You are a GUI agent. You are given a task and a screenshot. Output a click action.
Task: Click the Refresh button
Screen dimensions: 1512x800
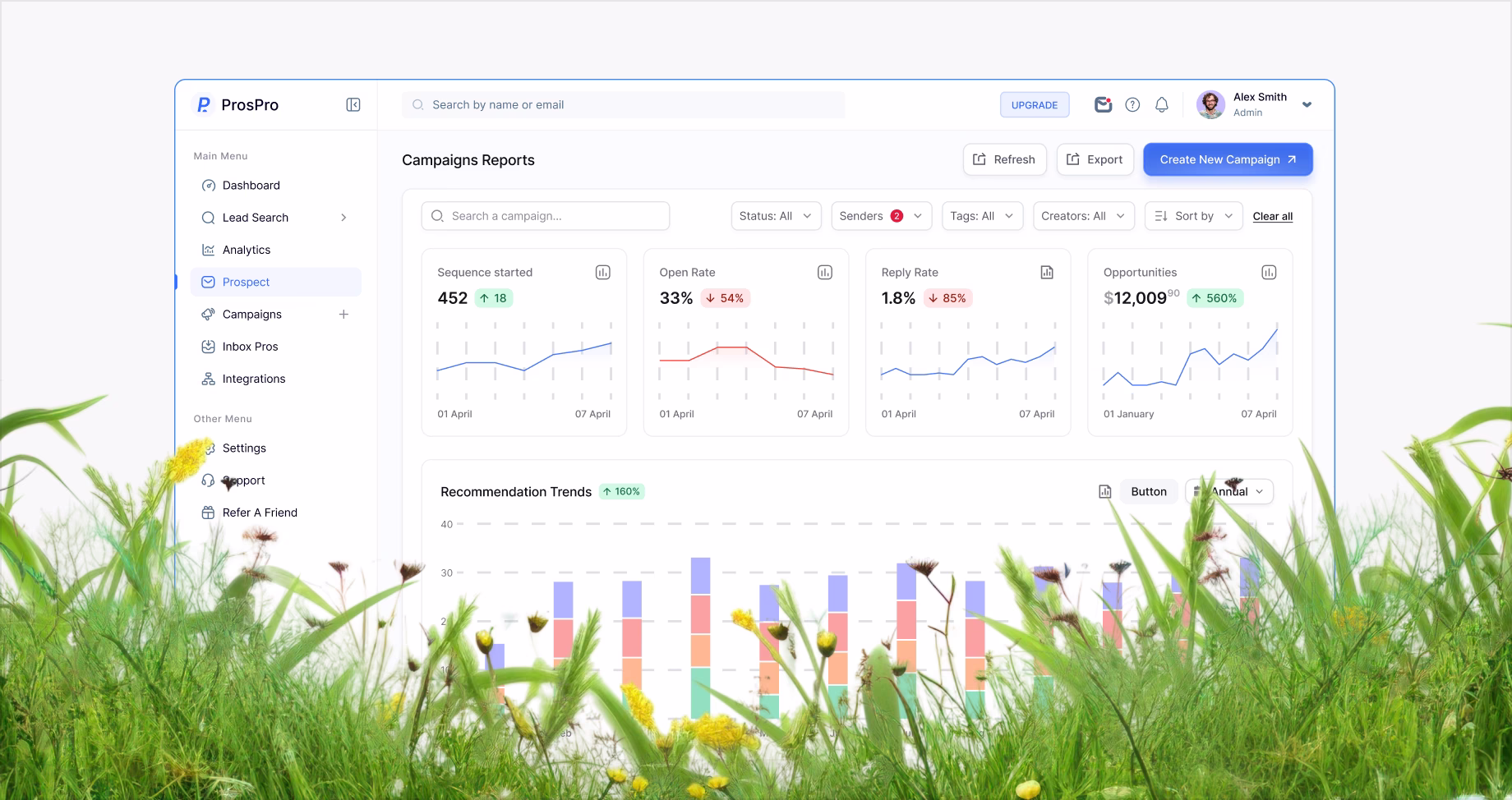tap(1004, 159)
